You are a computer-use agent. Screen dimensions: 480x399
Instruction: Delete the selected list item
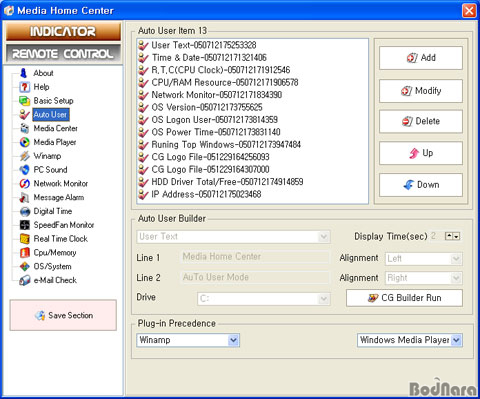[x=421, y=121]
